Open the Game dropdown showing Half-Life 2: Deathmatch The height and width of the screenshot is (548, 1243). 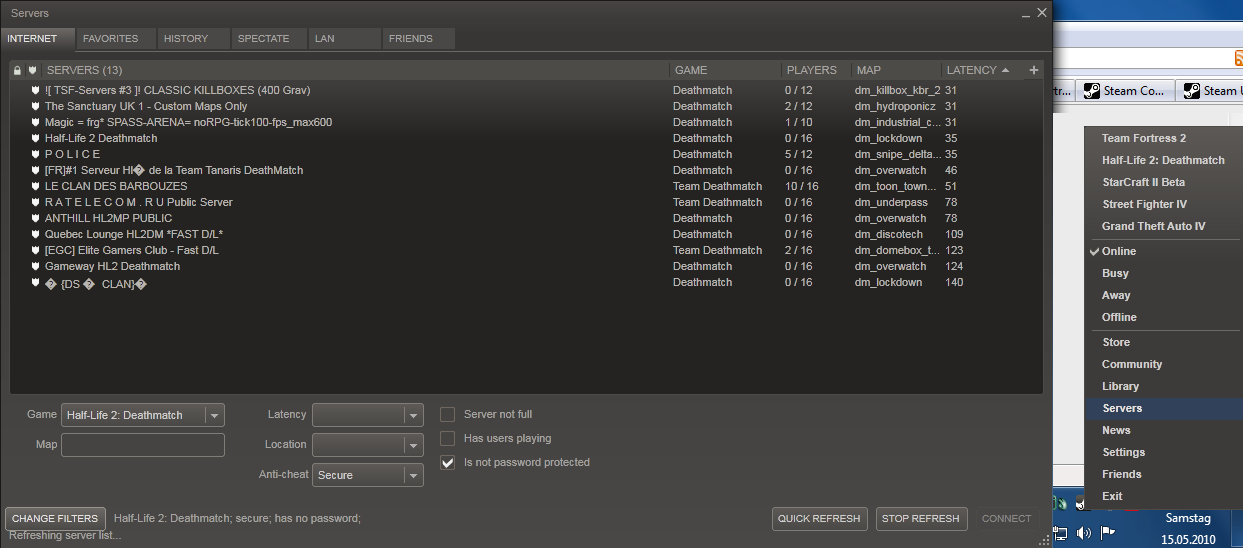click(143, 415)
